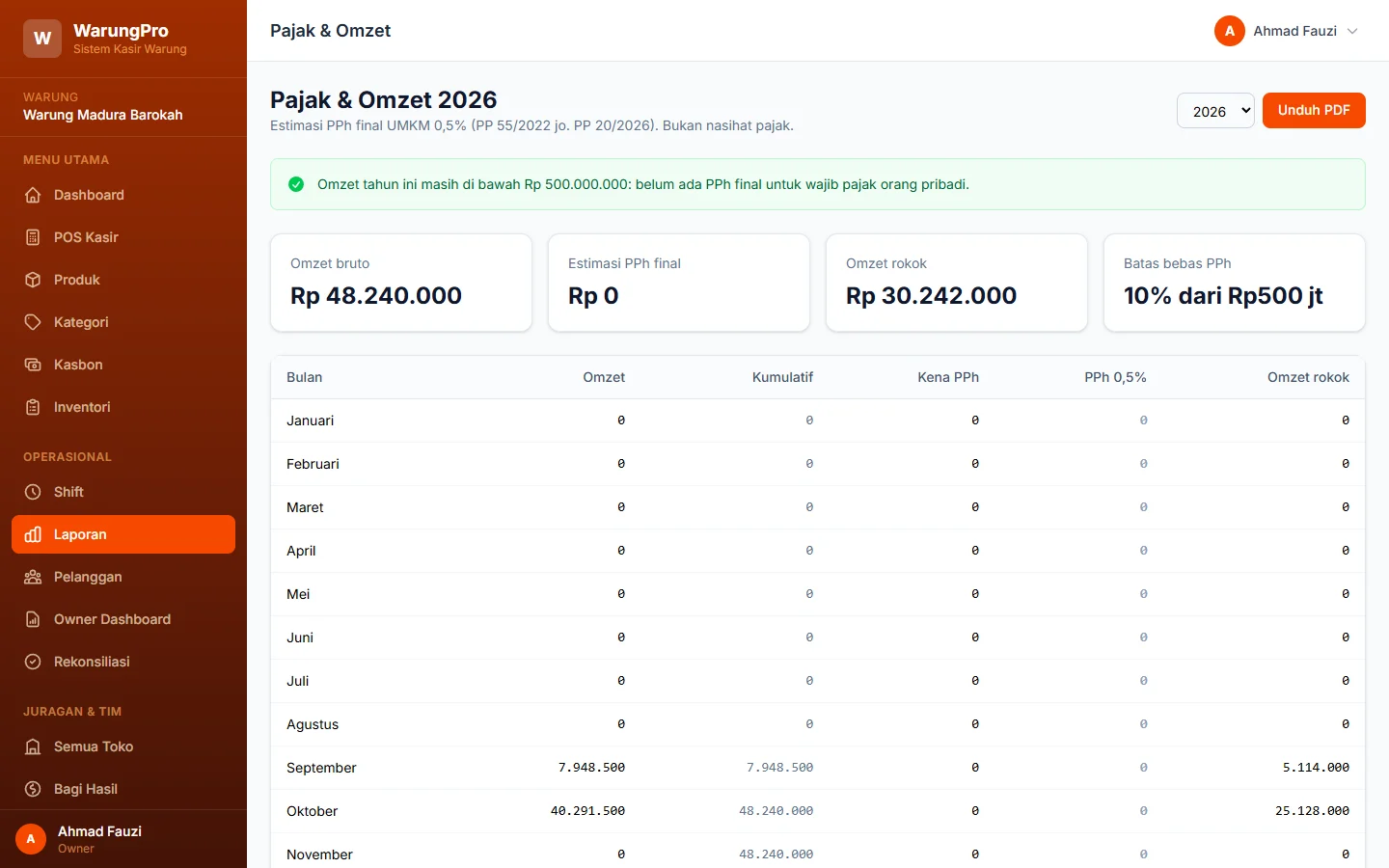1389x868 pixels.
Task: Open Semua Toko in the sidebar
Action: pyautogui.click(x=123, y=746)
